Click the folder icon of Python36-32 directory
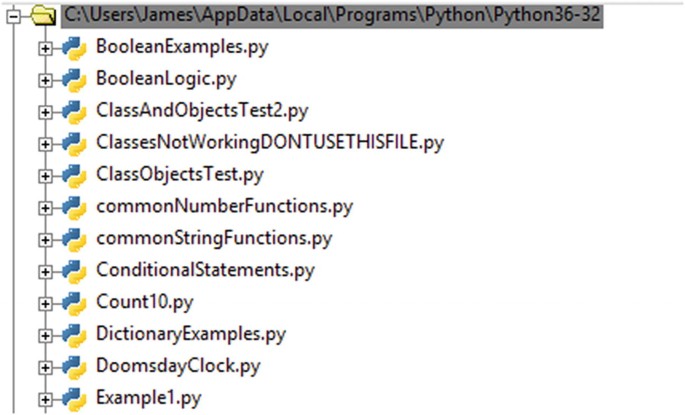The width and height of the screenshot is (685, 415). click(x=42, y=15)
